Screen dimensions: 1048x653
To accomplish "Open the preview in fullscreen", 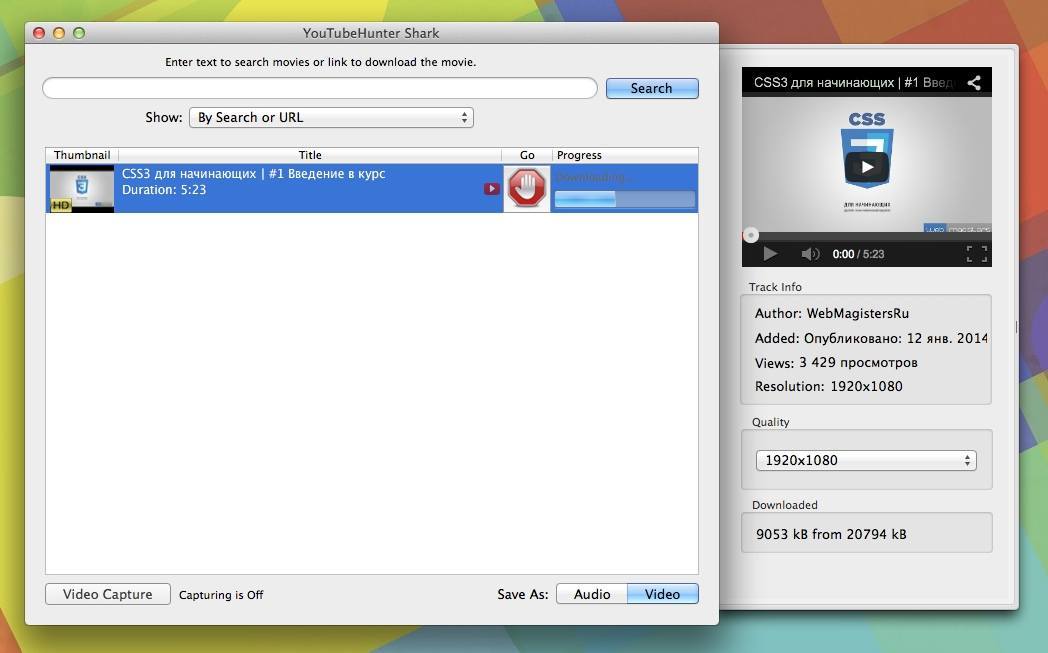I will pos(976,254).
